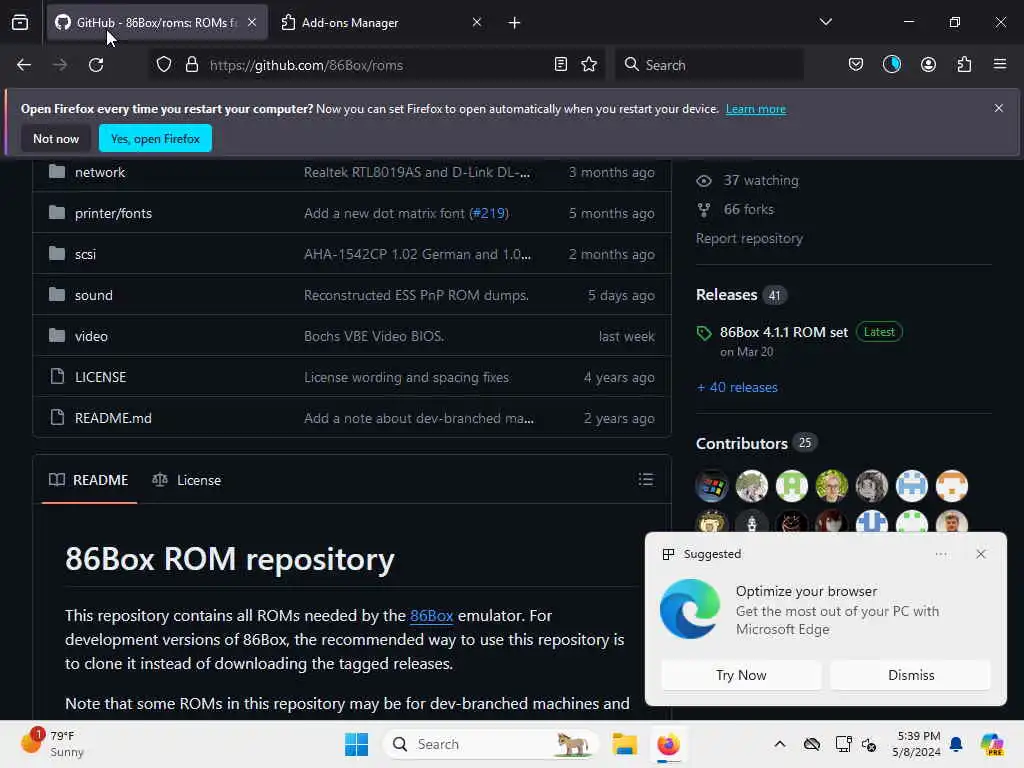Open the Save to Pocket button

pos(856,65)
